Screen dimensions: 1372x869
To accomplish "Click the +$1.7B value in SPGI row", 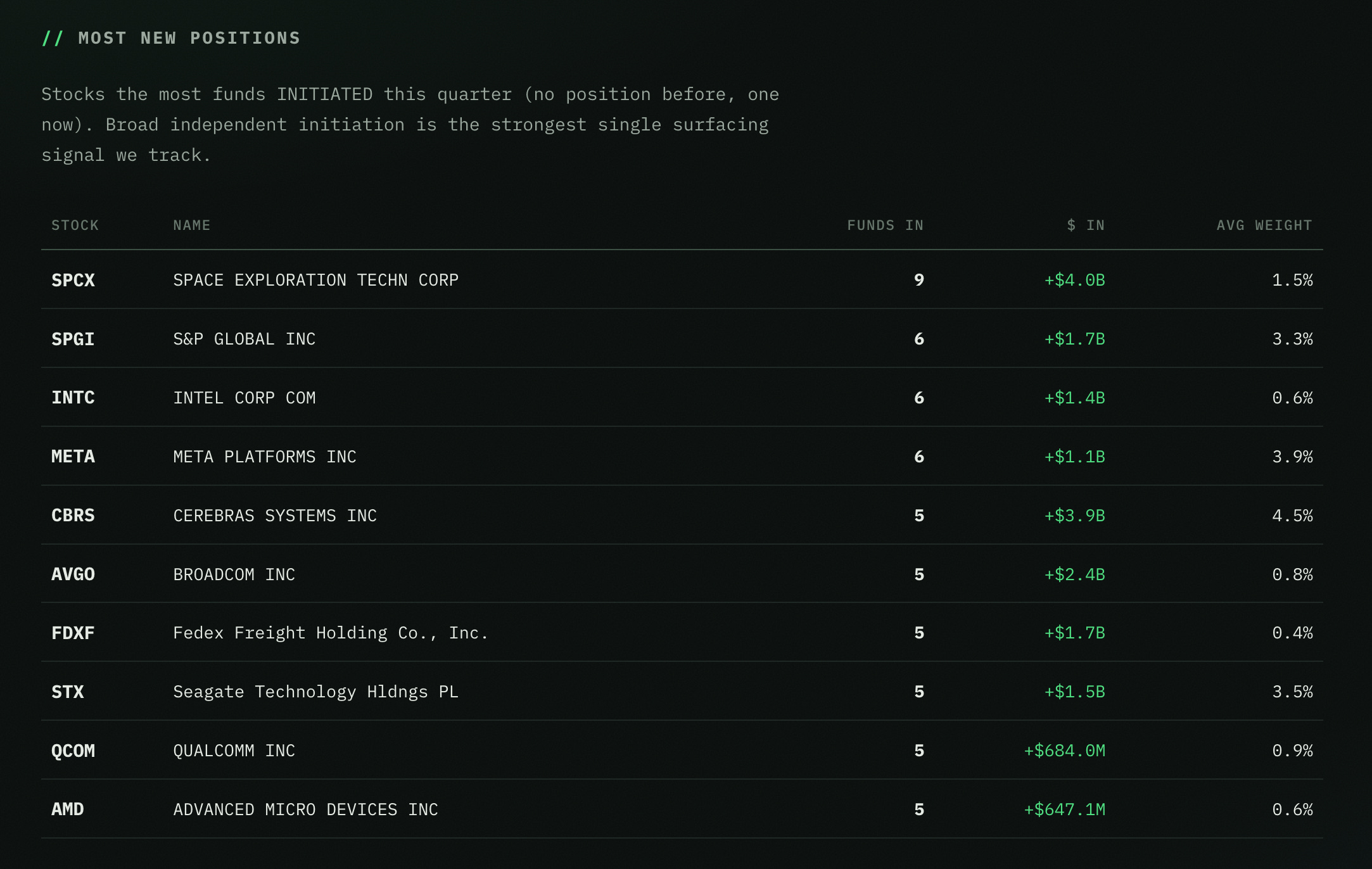I will point(1074,339).
